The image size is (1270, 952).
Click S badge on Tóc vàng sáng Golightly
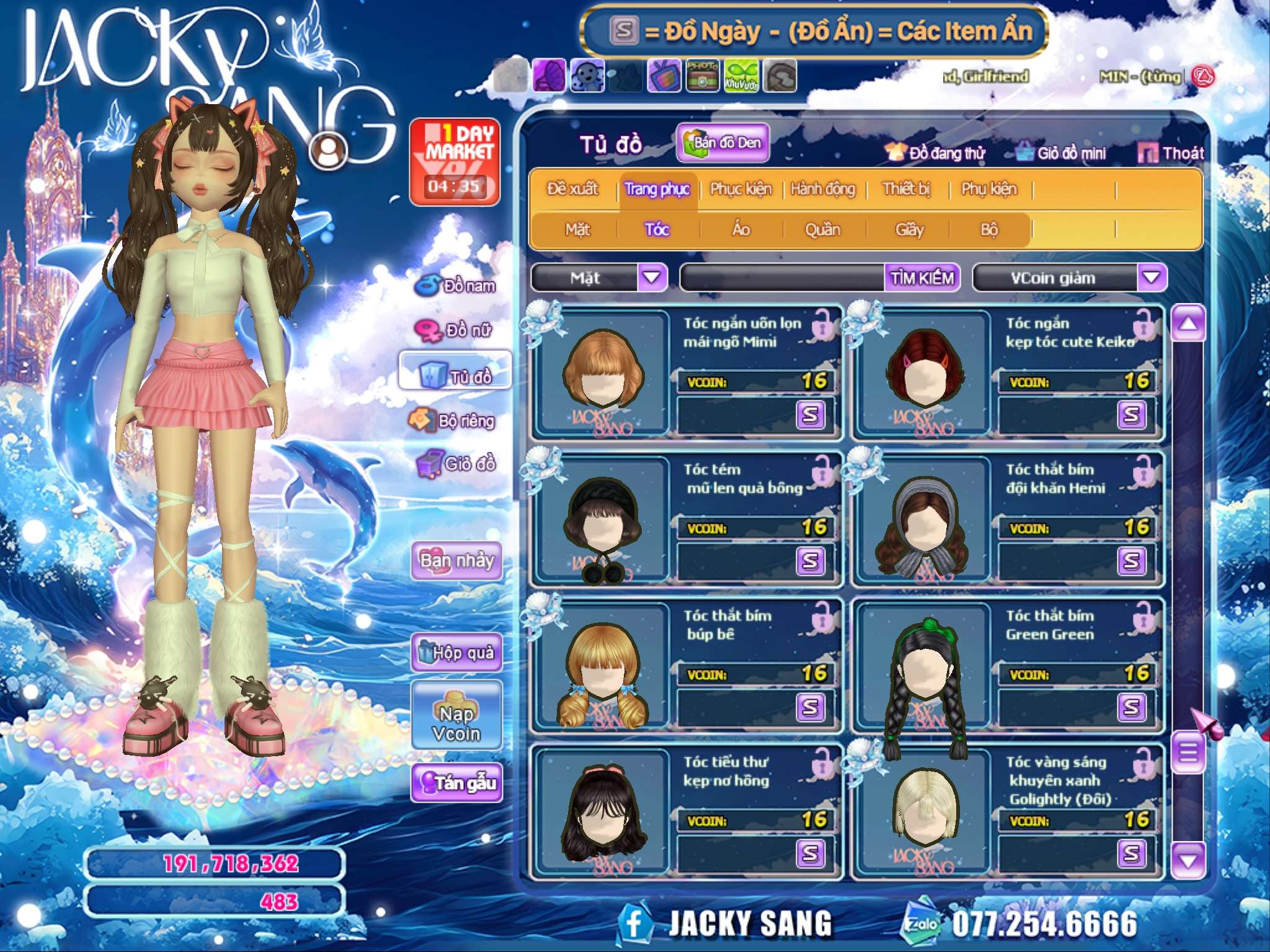click(x=1132, y=853)
